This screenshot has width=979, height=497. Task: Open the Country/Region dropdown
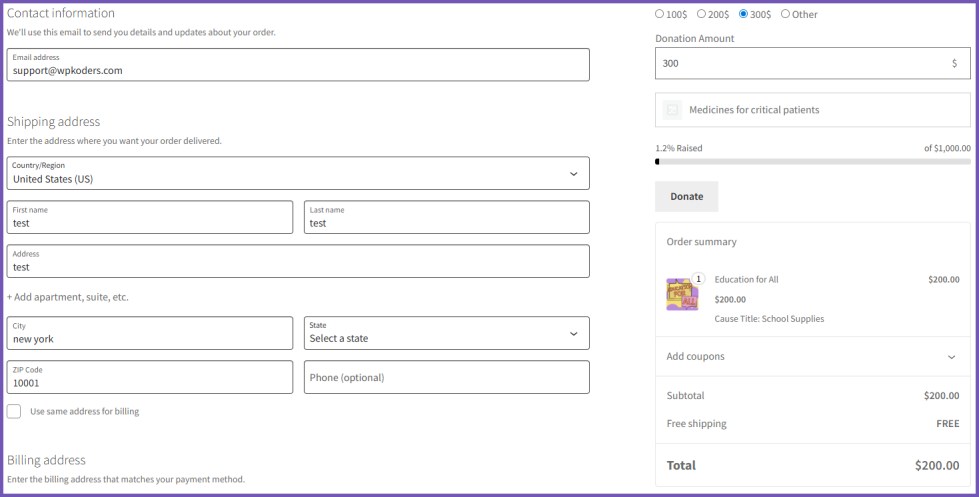coord(297,173)
